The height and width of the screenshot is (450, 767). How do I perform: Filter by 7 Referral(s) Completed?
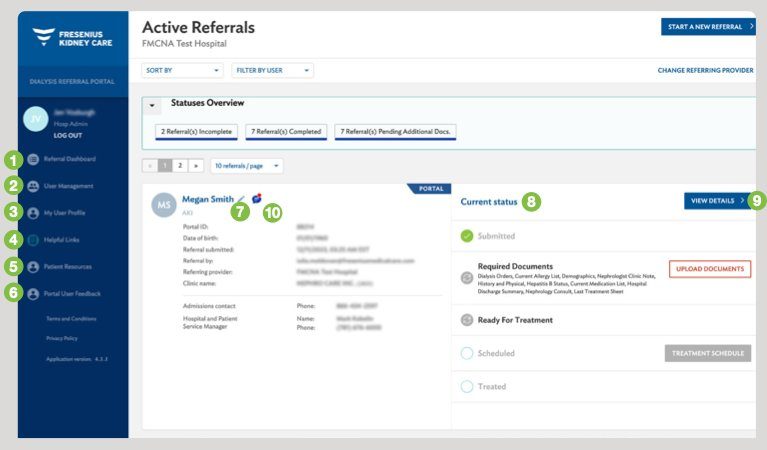tap(286, 132)
